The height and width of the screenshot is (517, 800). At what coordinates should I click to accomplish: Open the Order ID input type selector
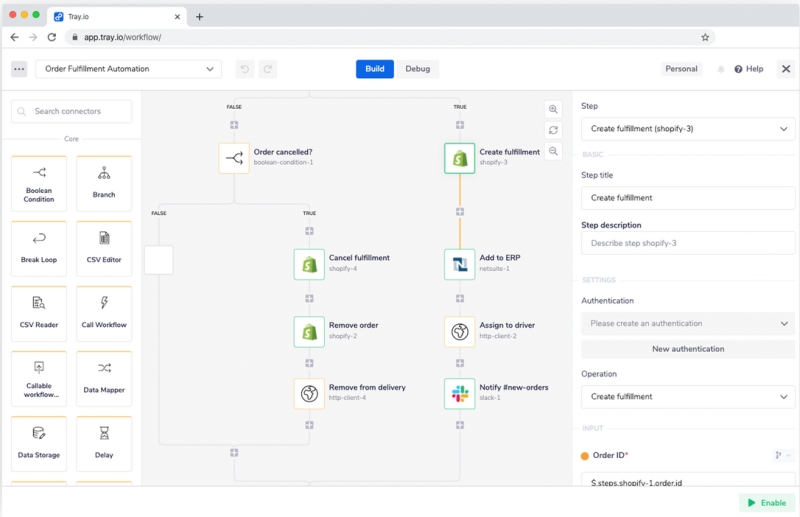click(x=782, y=455)
